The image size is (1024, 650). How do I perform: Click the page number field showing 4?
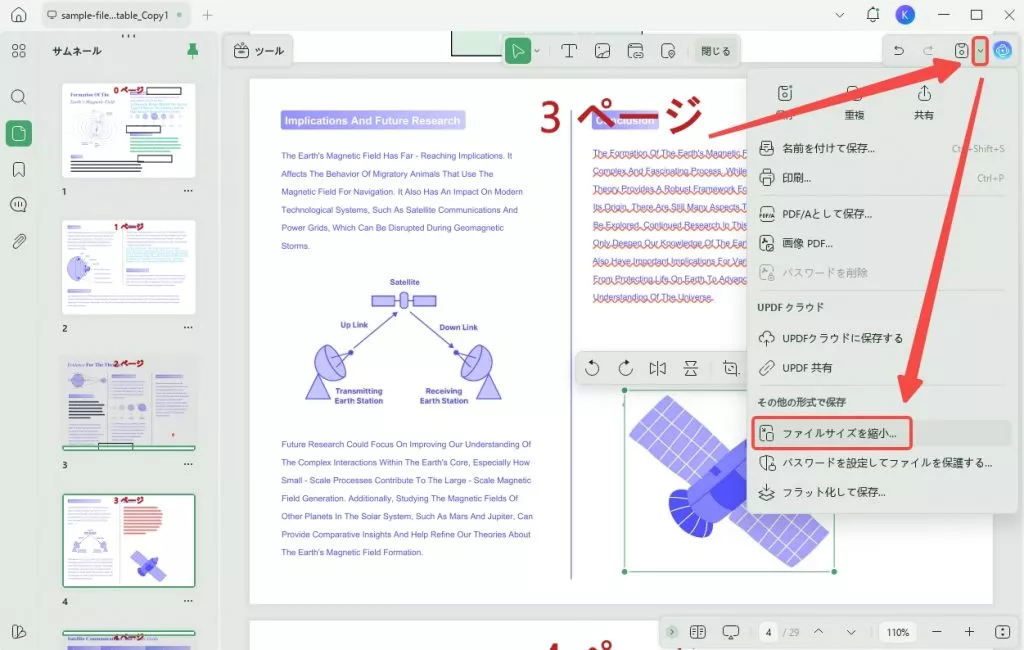(769, 632)
